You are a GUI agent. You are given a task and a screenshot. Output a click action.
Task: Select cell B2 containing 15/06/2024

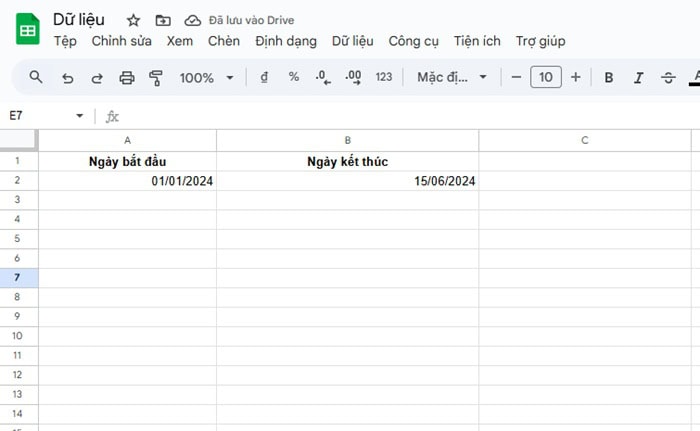tap(347, 181)
